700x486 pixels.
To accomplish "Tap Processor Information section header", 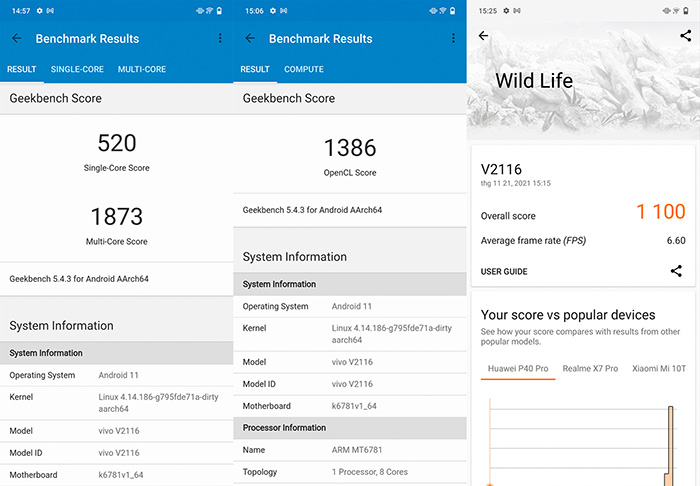I will 350,428.
